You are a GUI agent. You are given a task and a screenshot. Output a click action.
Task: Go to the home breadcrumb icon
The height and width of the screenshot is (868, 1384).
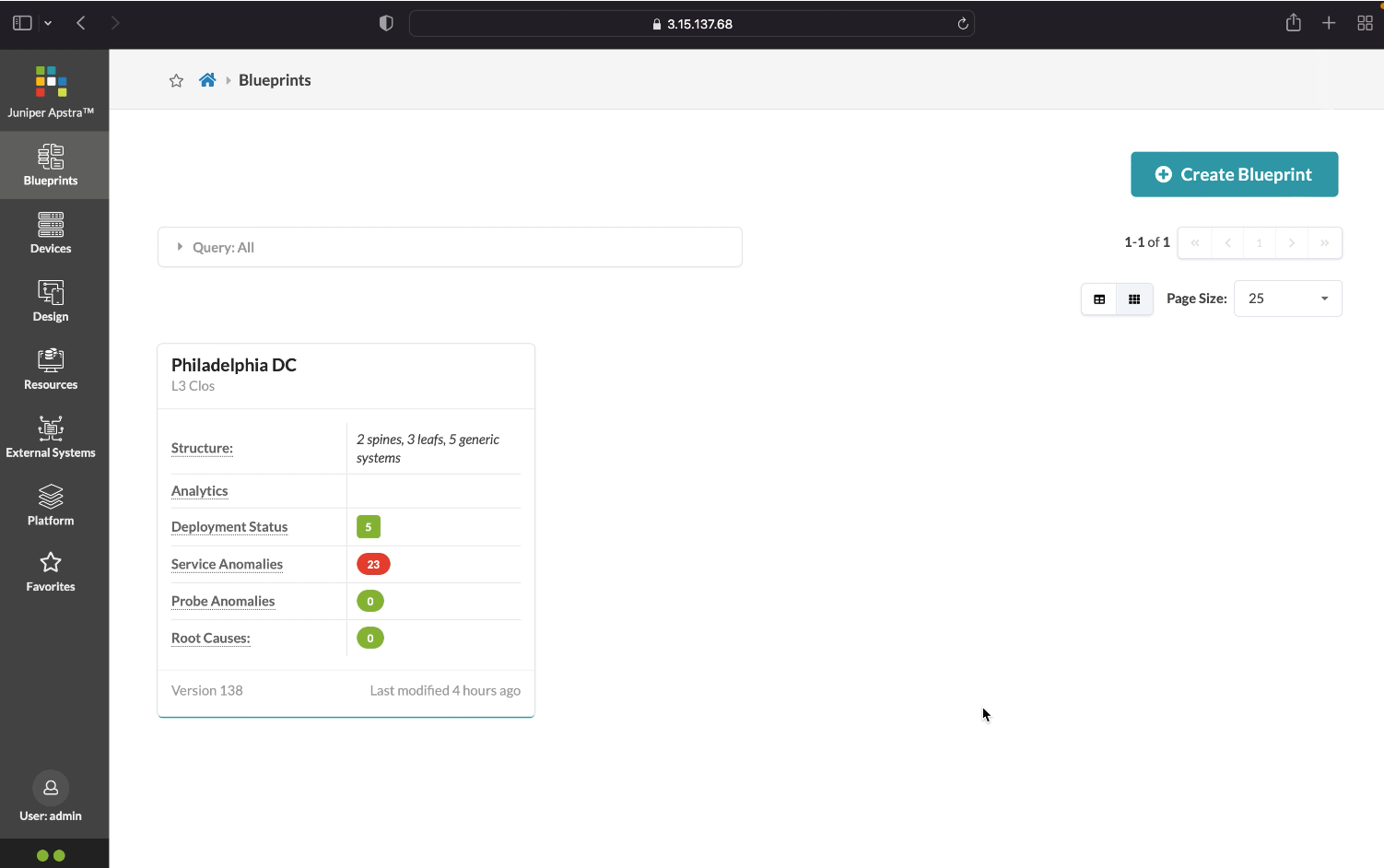click(x=207, y=80)
